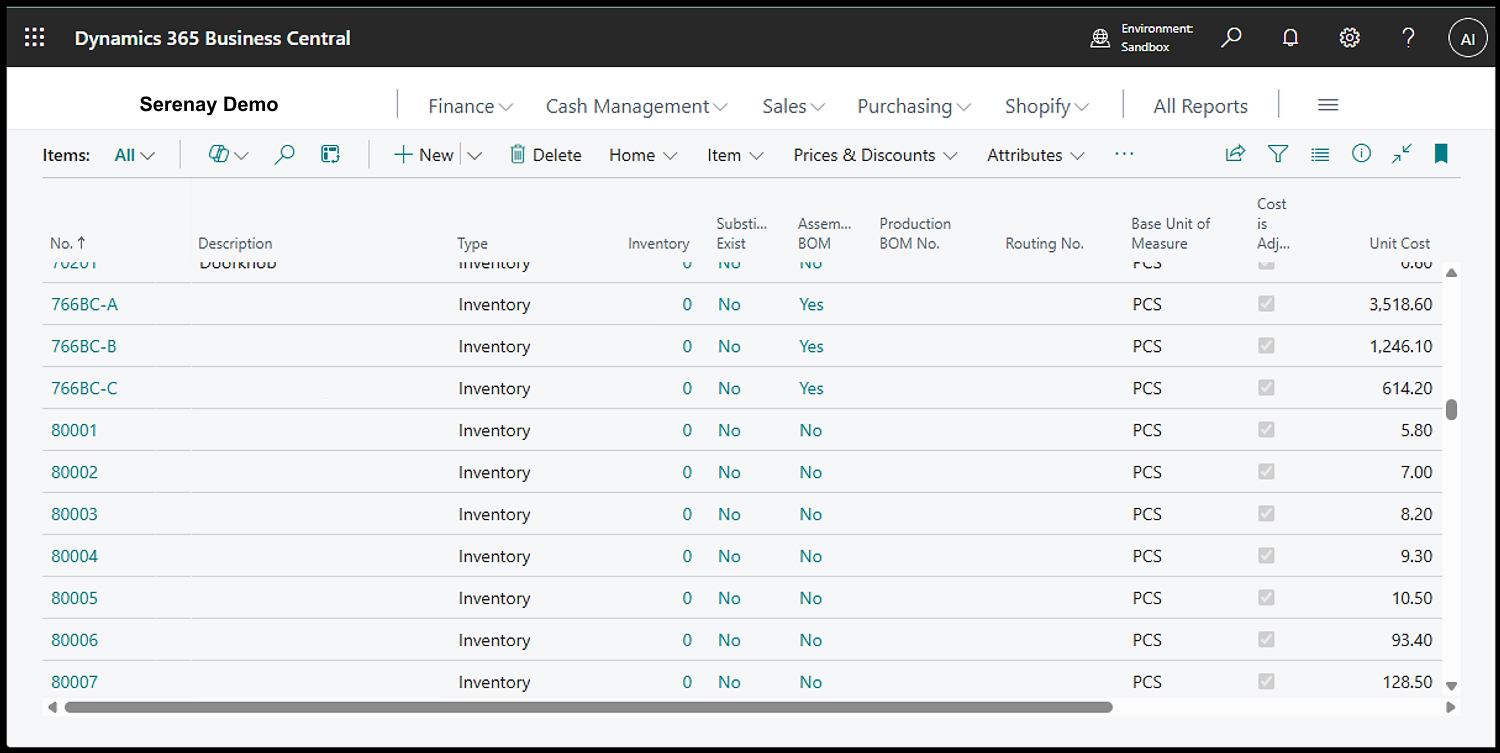This screenshot has height=753, width=1500.
Task: Bookmark the Items page
Action: coord(1441,153)
